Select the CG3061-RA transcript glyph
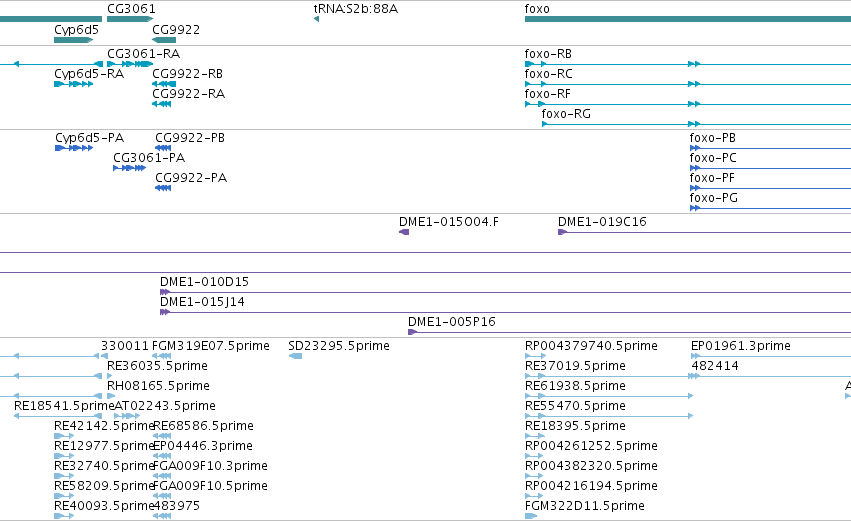Viewport: 851px width, 521px height. (130, 64)
